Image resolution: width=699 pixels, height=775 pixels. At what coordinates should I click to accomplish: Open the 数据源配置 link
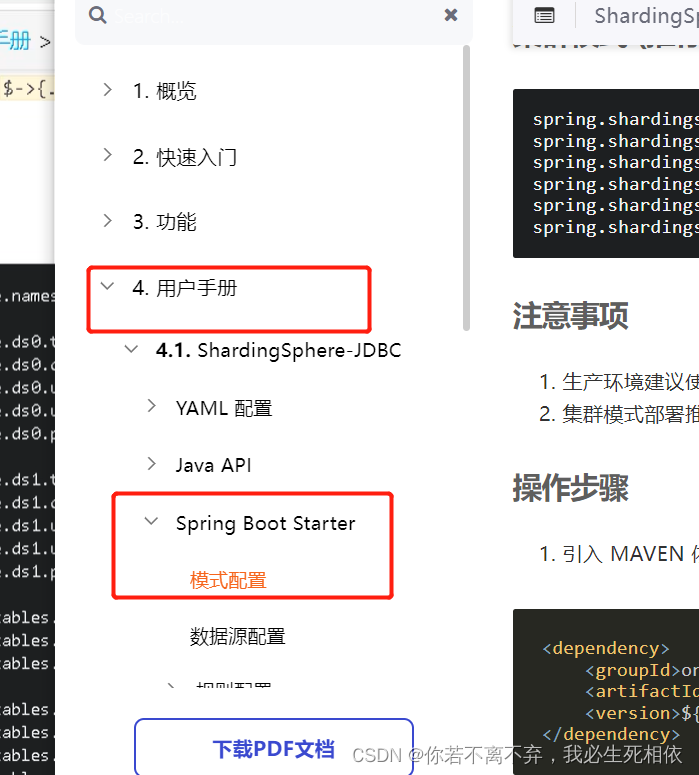(x=238, y=637)
